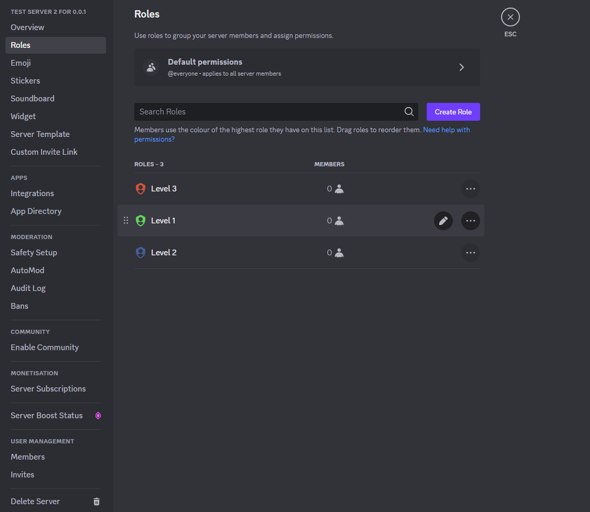
Task: Select the Level 3 role name
Action: [x=164, y=188]
